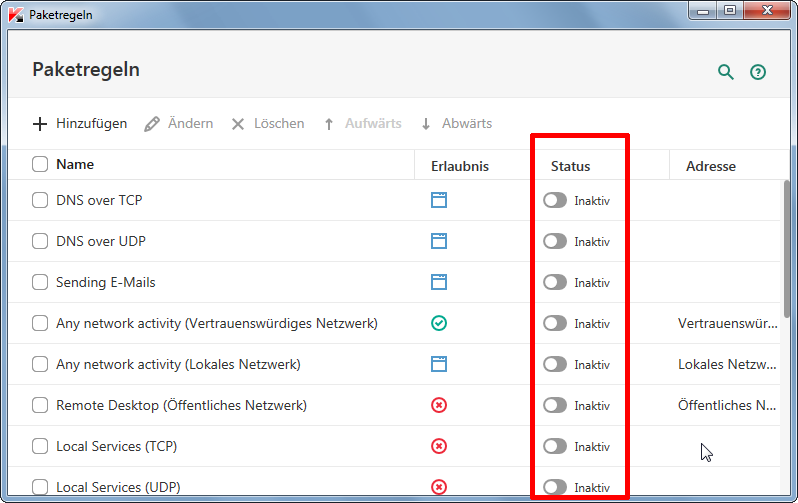Enable the DNS over TCP status switch
The width and height of the screenshot is (798, 503).
coord(555,200)
